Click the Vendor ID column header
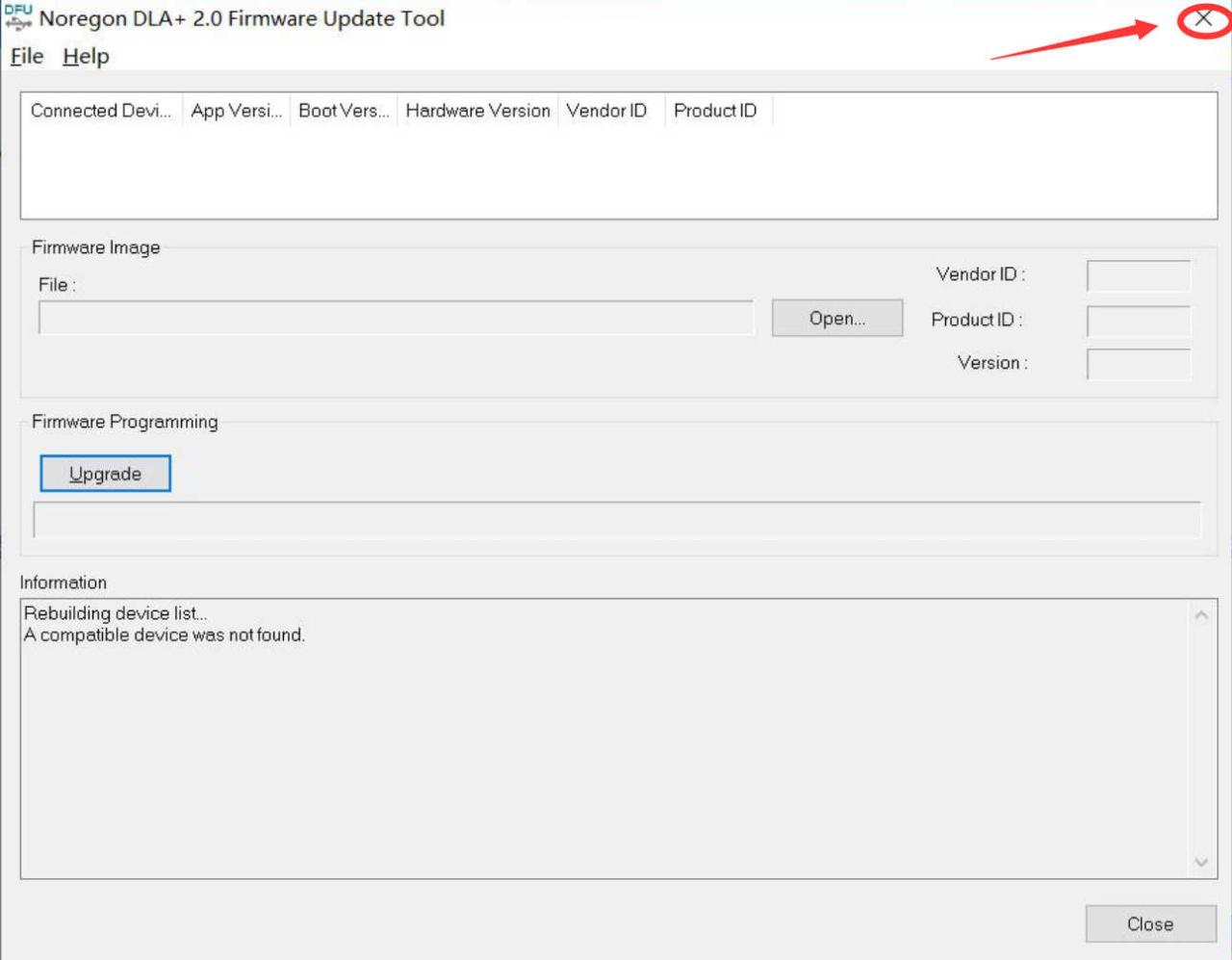The height and width of the screenshot is (960, 1232). coord(611,111)
